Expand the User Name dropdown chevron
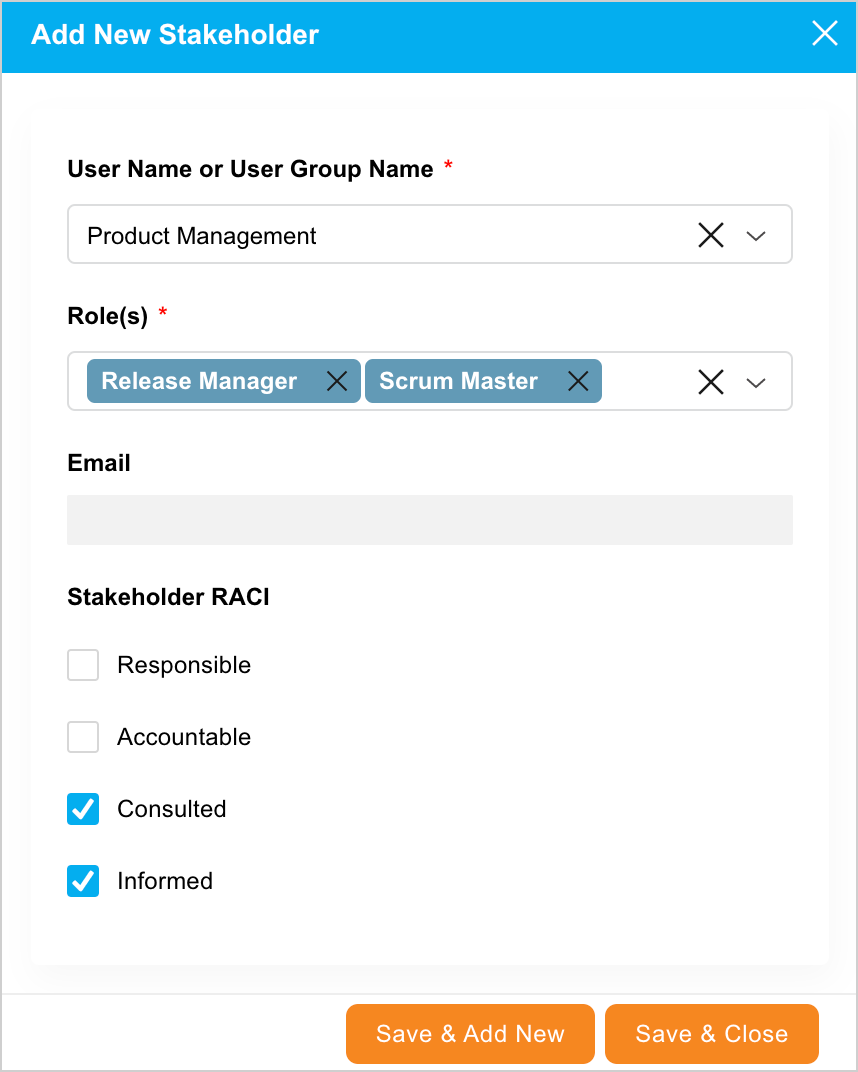Image resolution: width=858 pixels, height=1072 pixels. click(x=756, y=236)
